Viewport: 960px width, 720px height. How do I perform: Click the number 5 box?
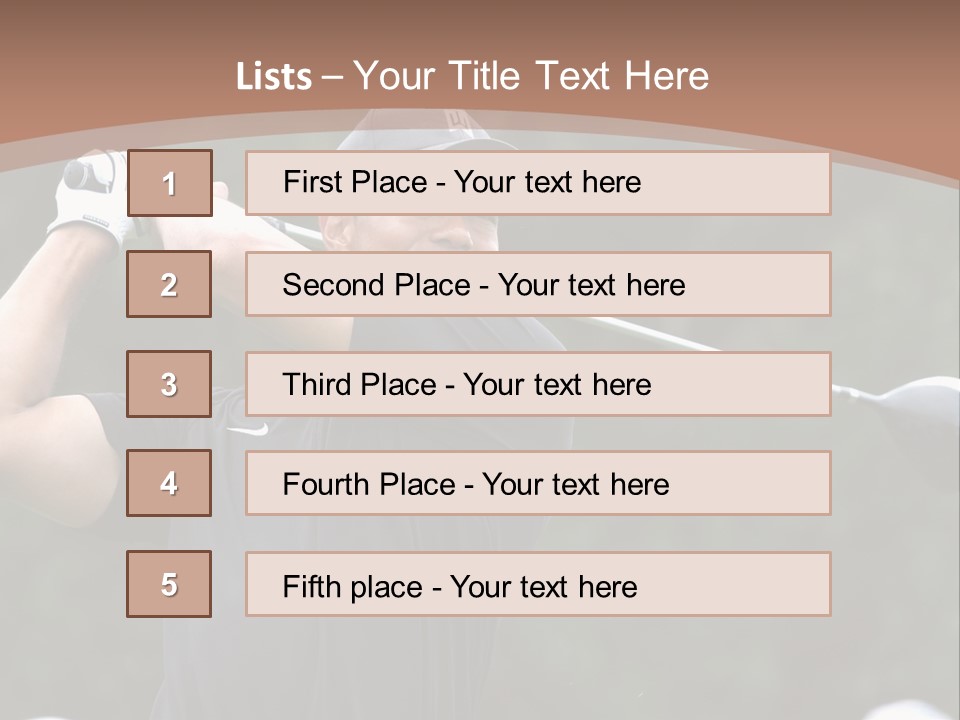pos(169,584)
